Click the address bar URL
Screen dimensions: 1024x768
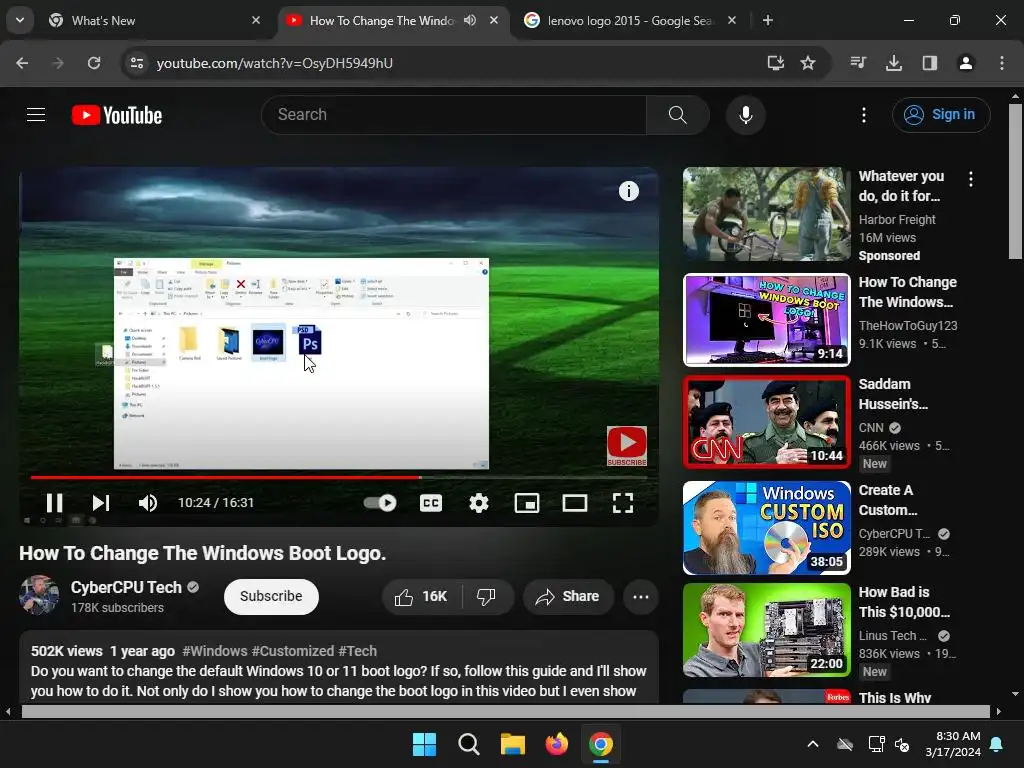(275, 63)
